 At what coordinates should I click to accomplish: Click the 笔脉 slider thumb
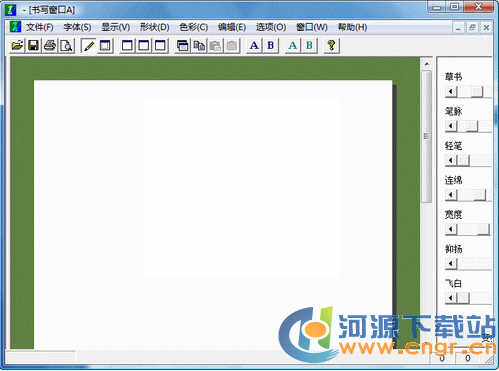click(x=471, y=126)
